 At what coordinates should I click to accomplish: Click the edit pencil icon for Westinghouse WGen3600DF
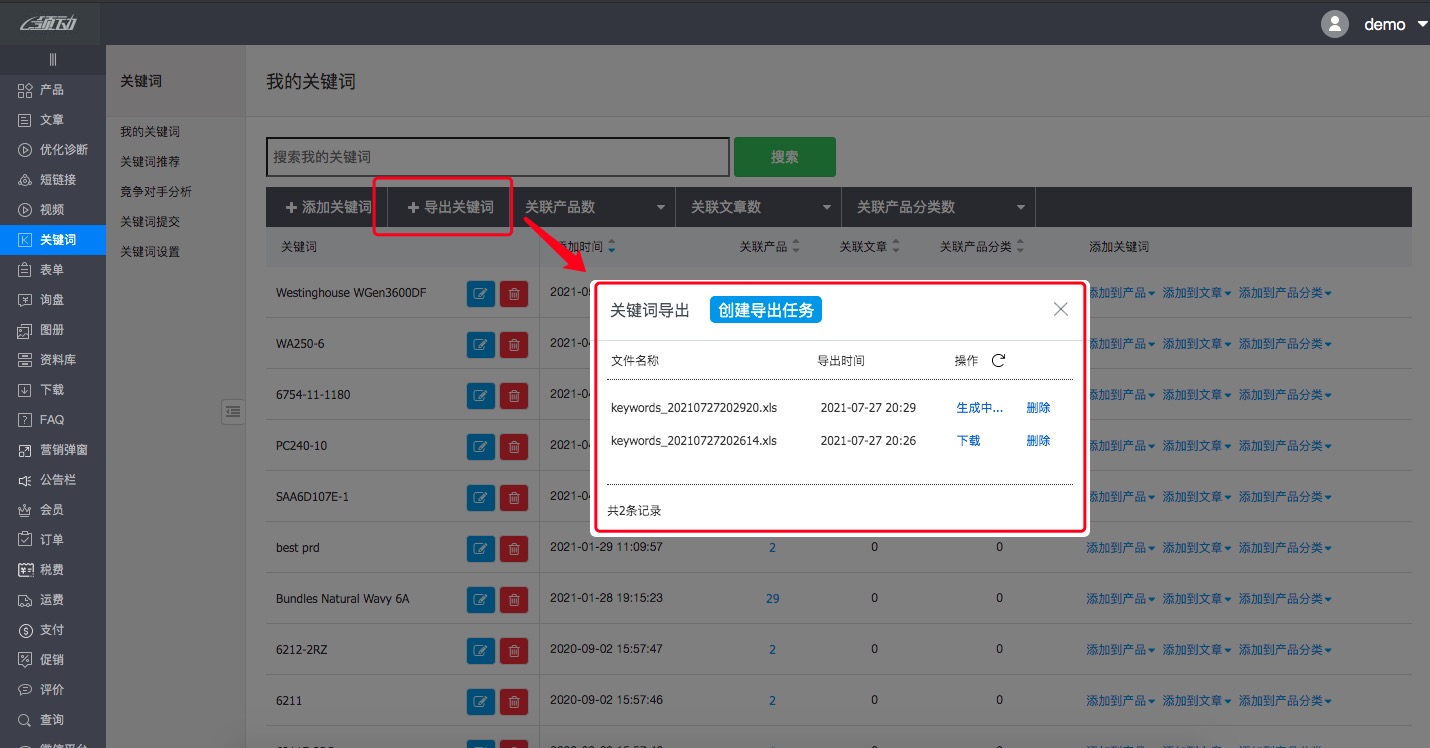point(480,293)
